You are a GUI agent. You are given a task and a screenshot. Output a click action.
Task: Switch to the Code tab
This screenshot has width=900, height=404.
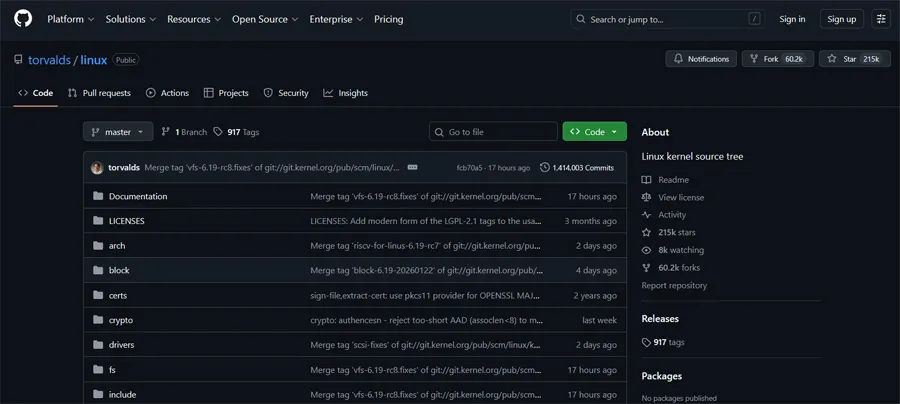click(x=36, y=93)
